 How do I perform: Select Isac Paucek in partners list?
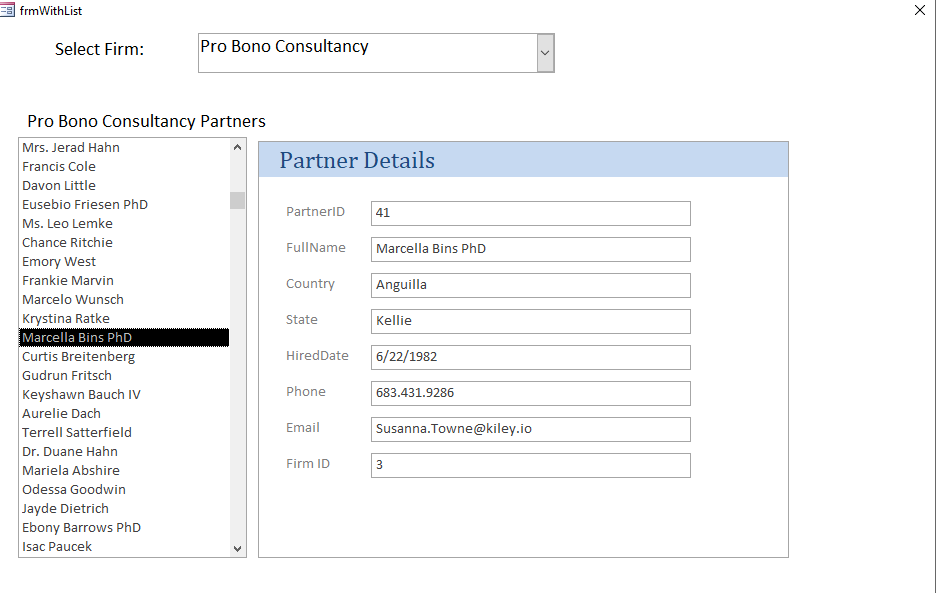pos(57,547)
